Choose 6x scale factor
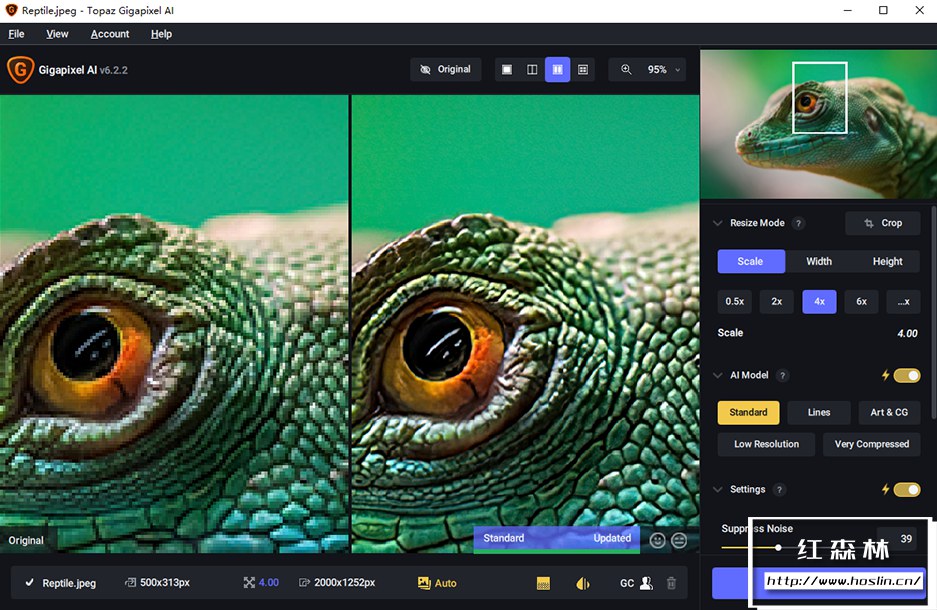This screenshot has width=937, height=610. tap(862, 301)
